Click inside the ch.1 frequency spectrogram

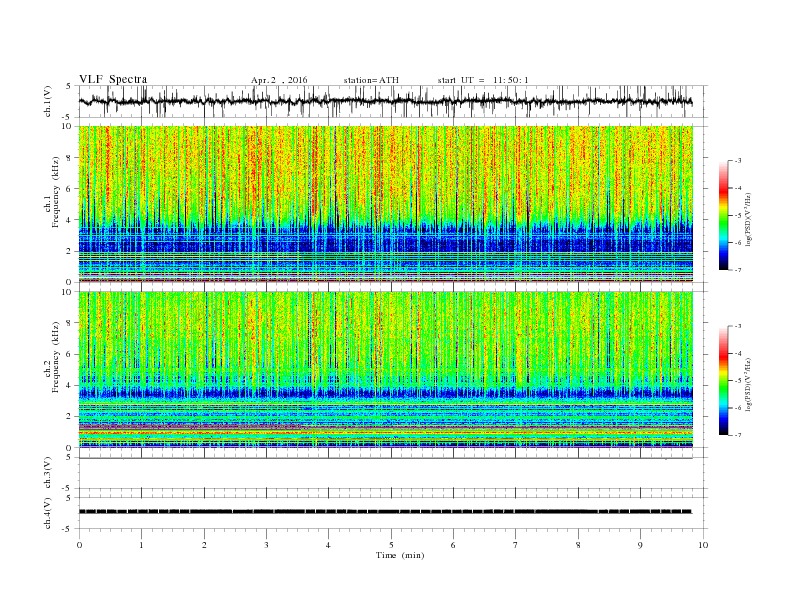[x=386, y=204]
